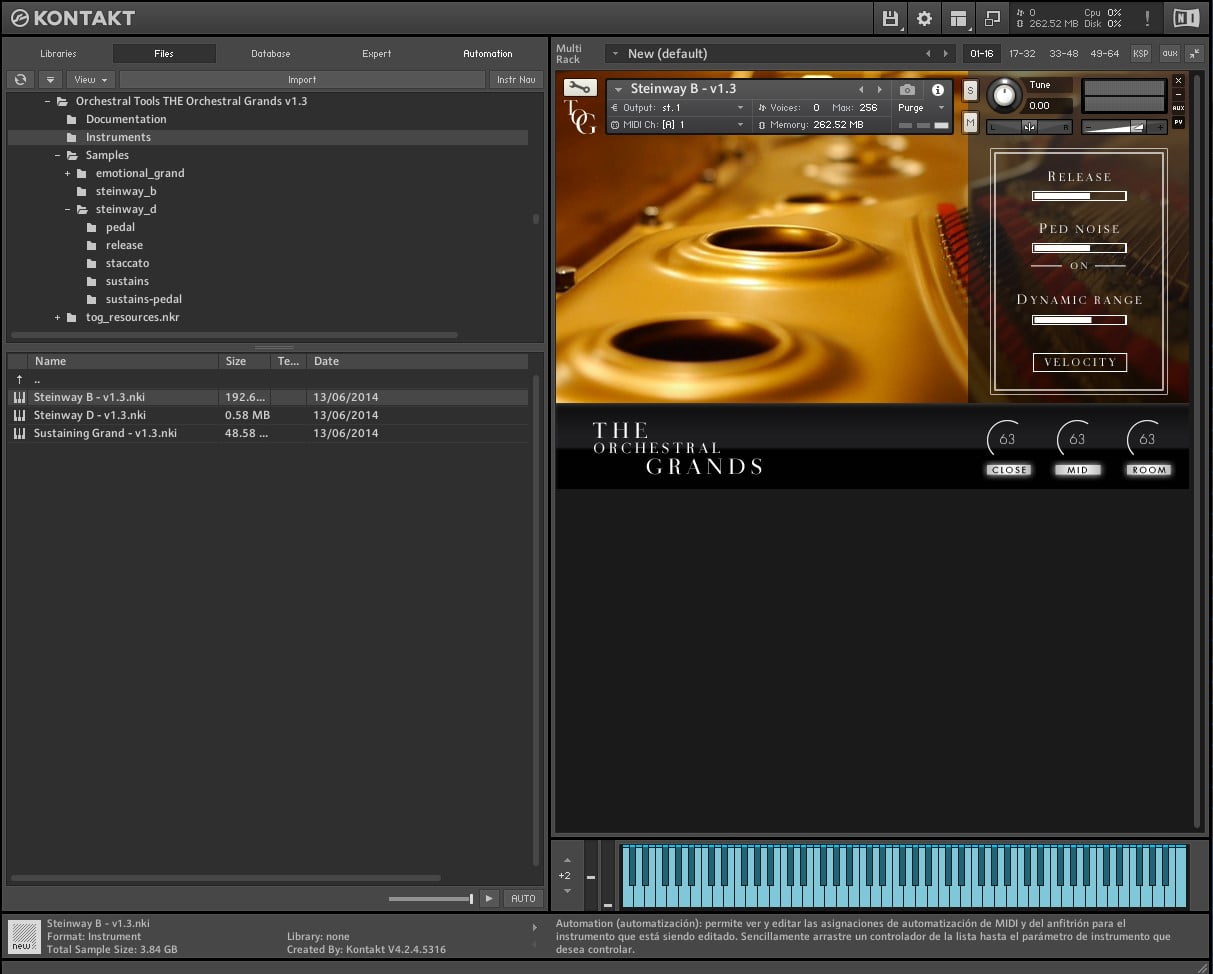The height and width of the screenshot is (974, 1213).
Task: Minimize the Steinway B instrument header
Action: [1178, 94]
